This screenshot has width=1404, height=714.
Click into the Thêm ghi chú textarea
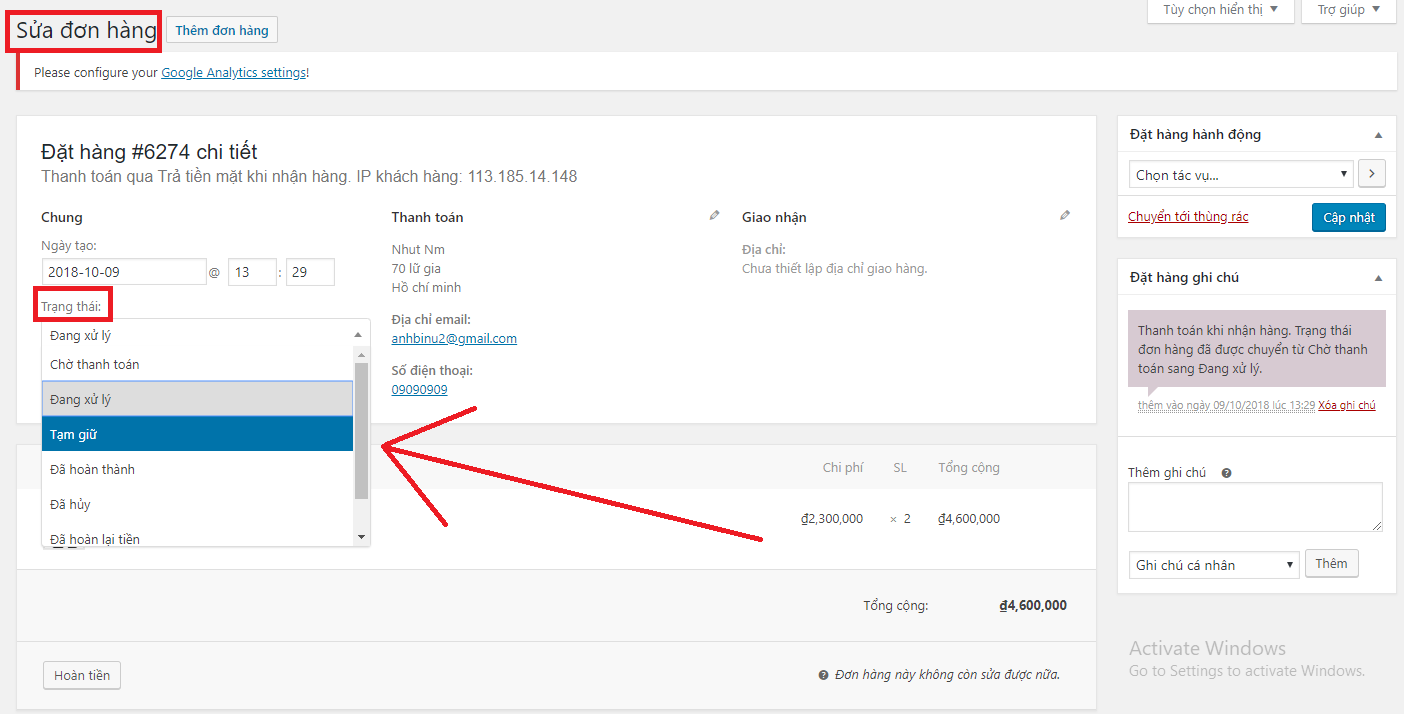pyautogui.click(x=1255, y=507)
